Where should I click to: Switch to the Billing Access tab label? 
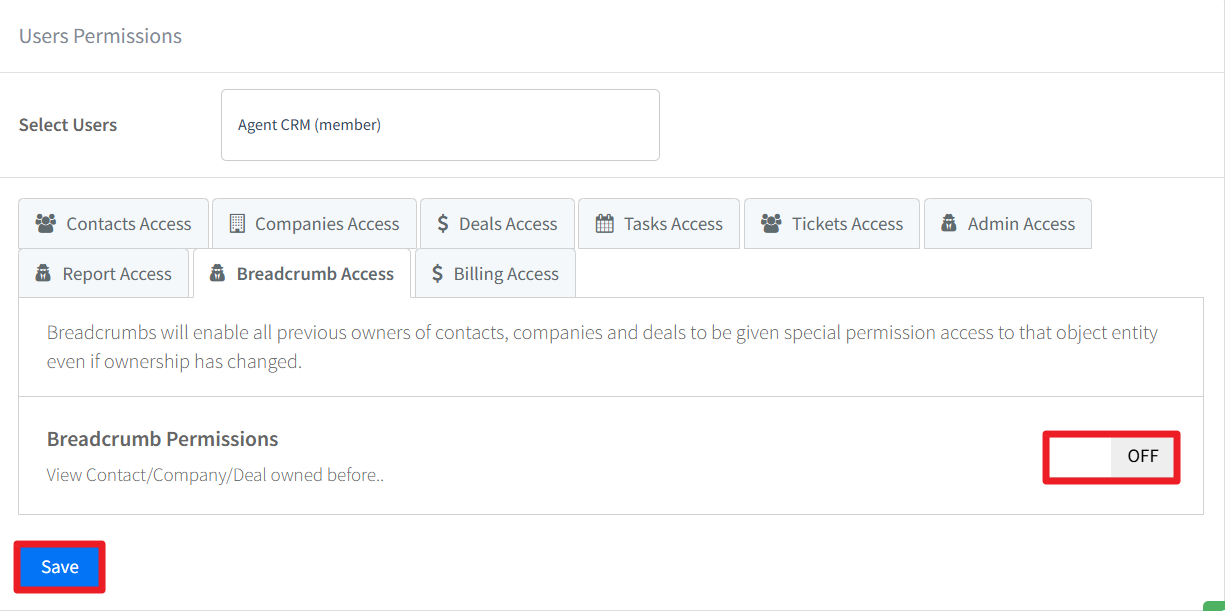click(506, 274)
